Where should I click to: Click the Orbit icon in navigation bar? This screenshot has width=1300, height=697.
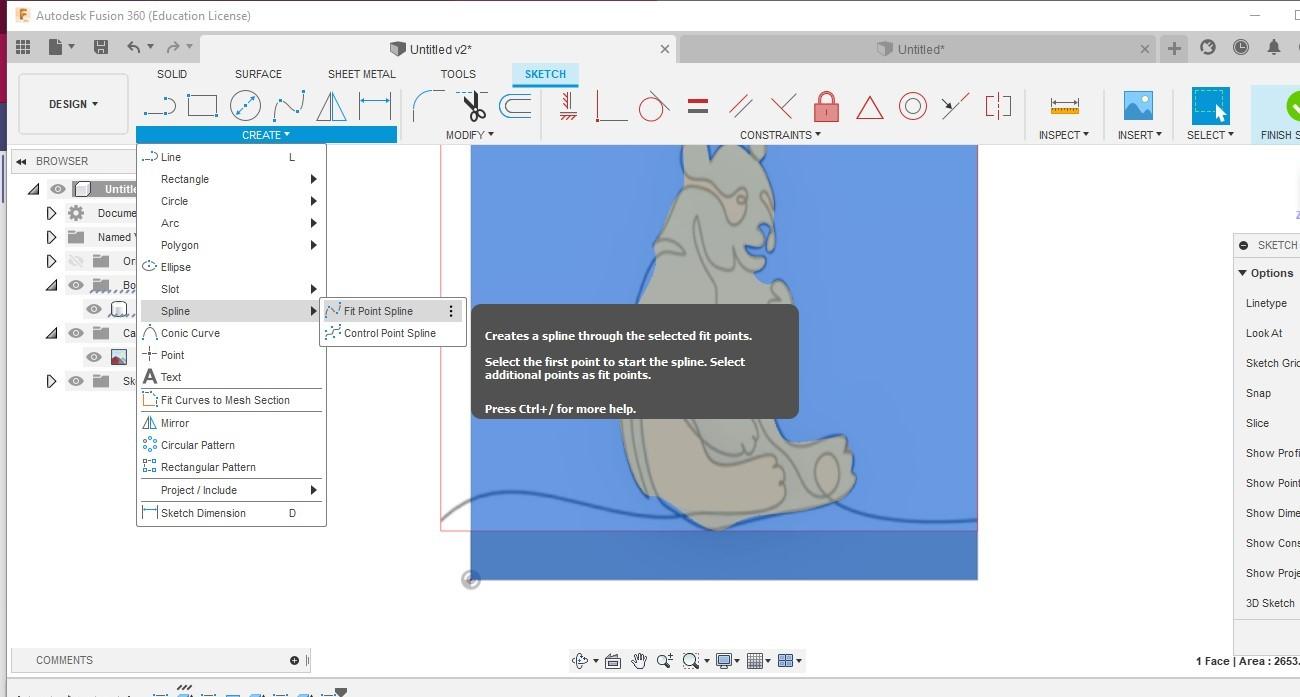(579, 660)
